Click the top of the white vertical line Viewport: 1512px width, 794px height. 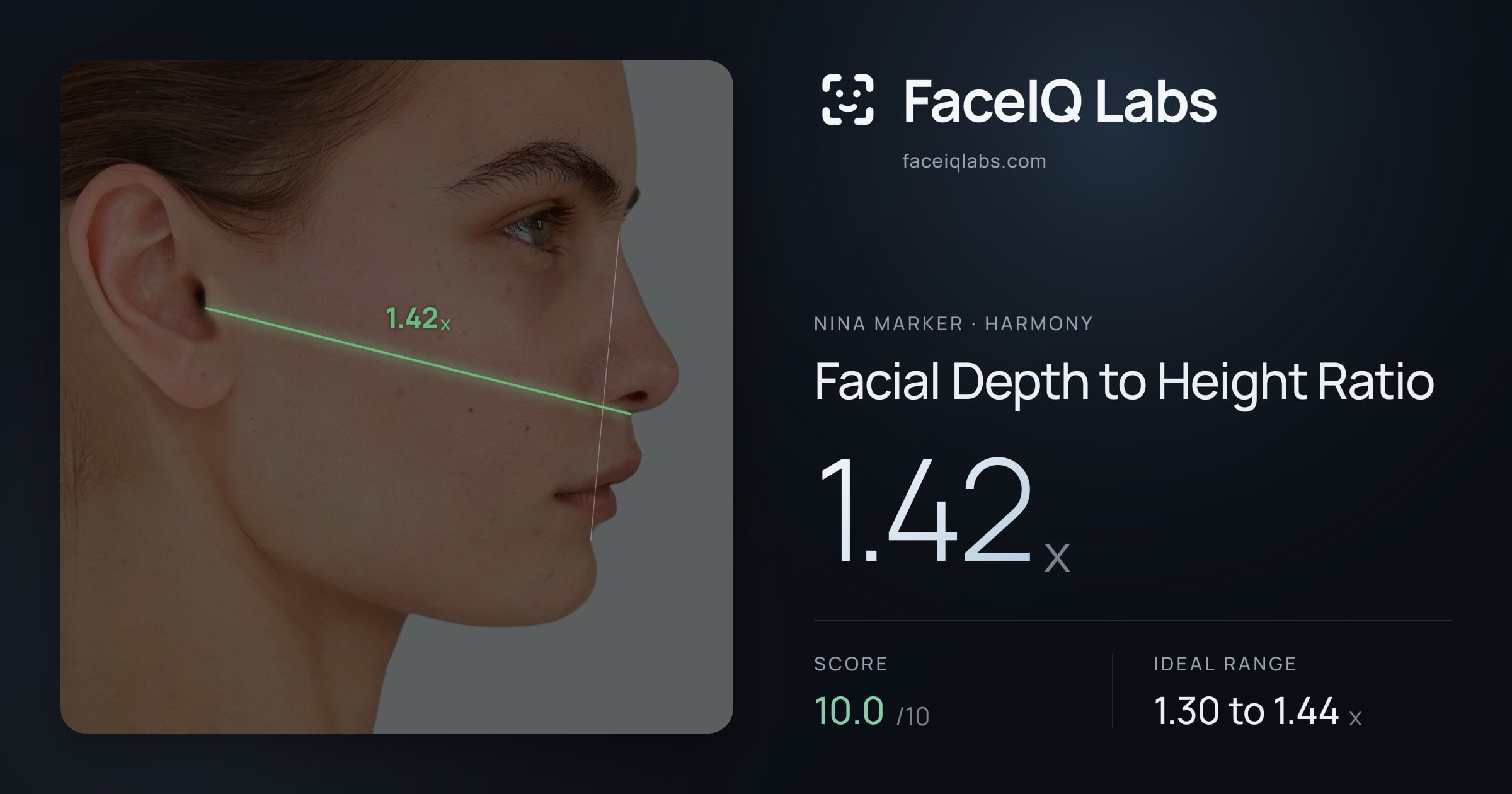pyautogui.click(x=619, y=234)
